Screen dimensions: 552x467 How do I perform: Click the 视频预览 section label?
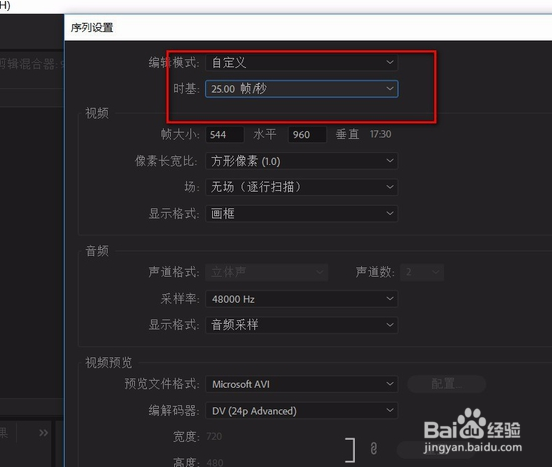click(108, 362)
